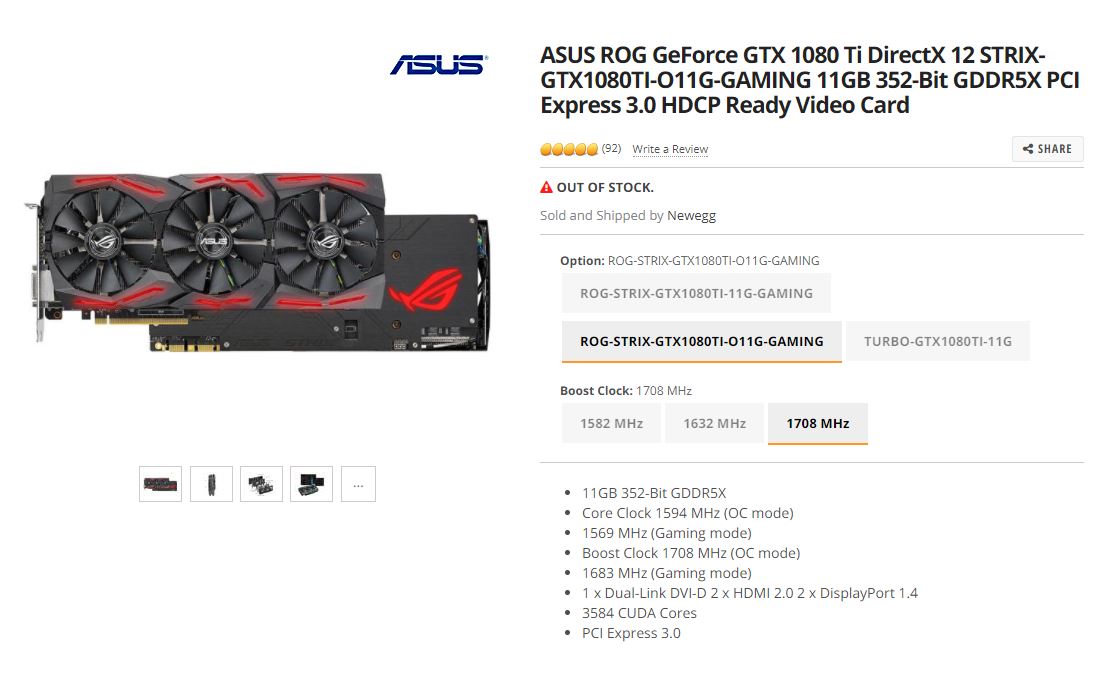Select ROG-STRIX-GTX1080TI-11G-GAMING option

pos(696,293)
